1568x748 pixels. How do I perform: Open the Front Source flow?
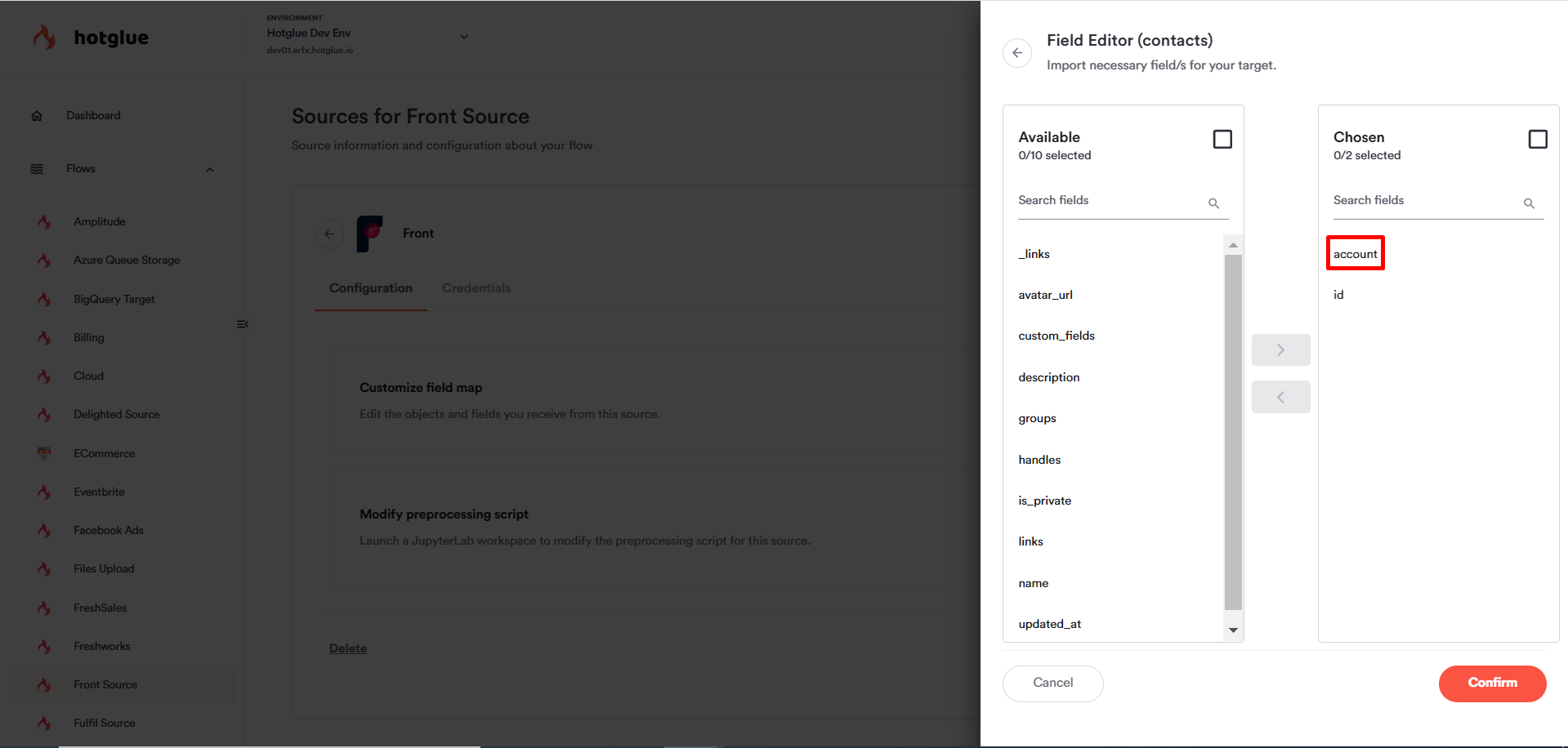(105, 685)
